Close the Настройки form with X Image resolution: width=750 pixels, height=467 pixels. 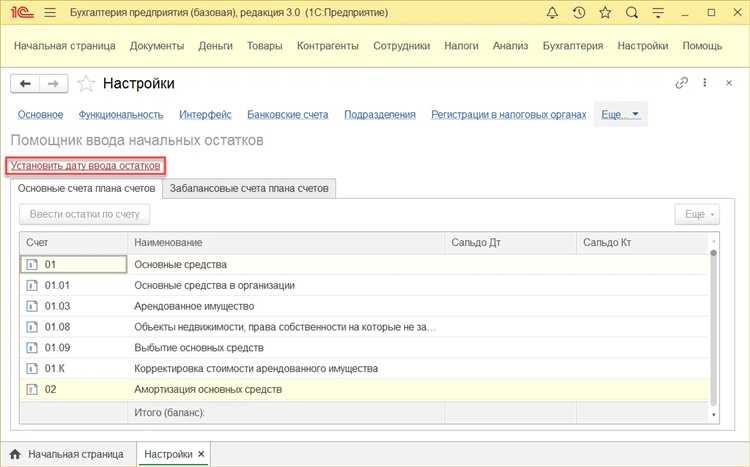tap(729, 83)
